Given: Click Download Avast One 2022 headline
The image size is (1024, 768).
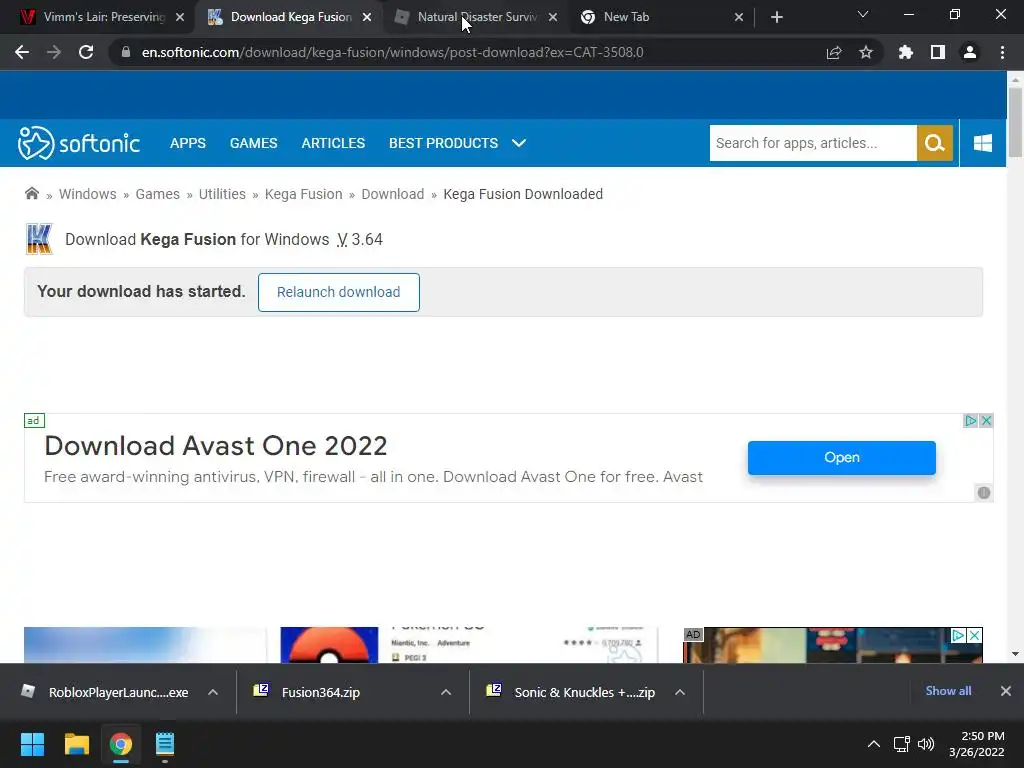Looking at the screenshot, I should [x=216, y=446].
